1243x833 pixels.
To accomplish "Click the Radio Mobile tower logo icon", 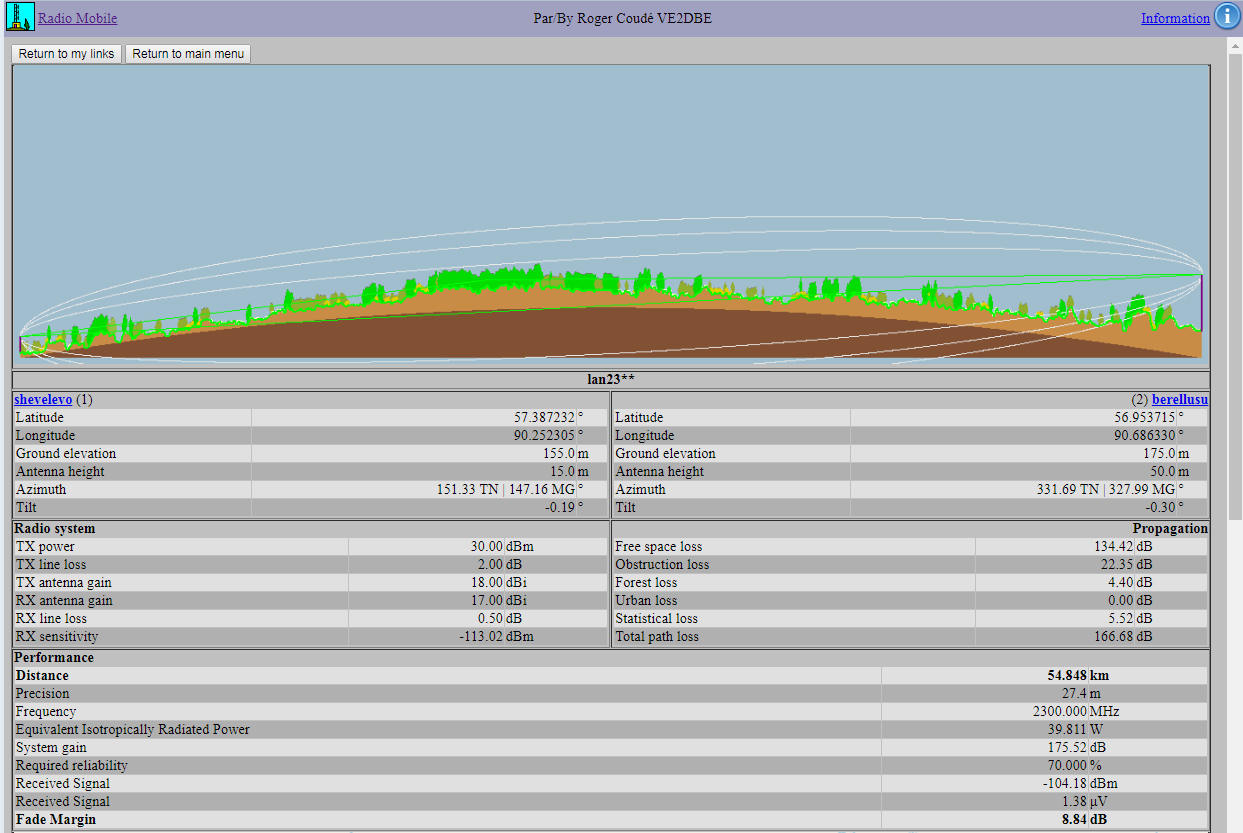I will (x=20, y=17).
